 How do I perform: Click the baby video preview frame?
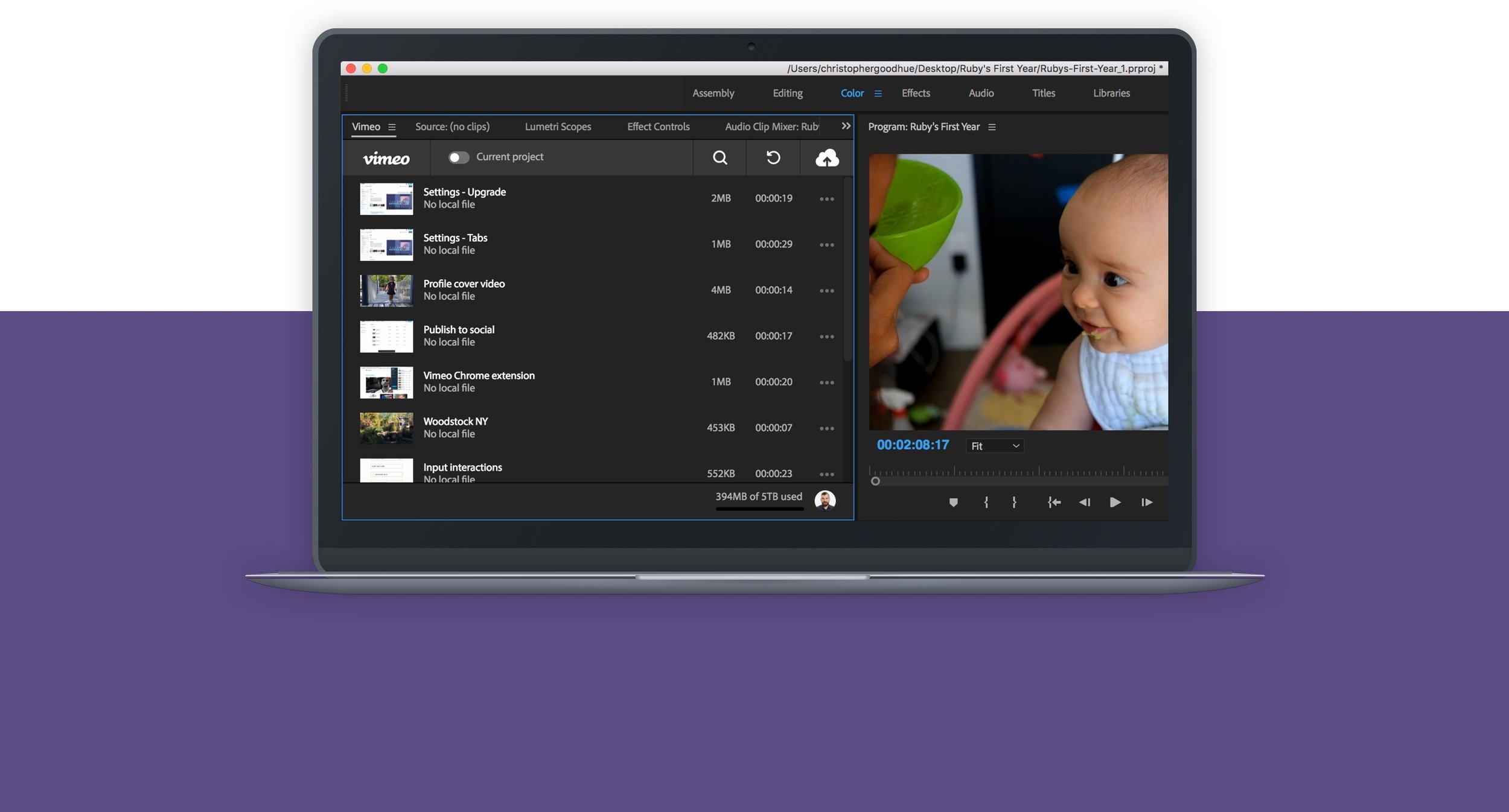click(x=1018, y=292)
